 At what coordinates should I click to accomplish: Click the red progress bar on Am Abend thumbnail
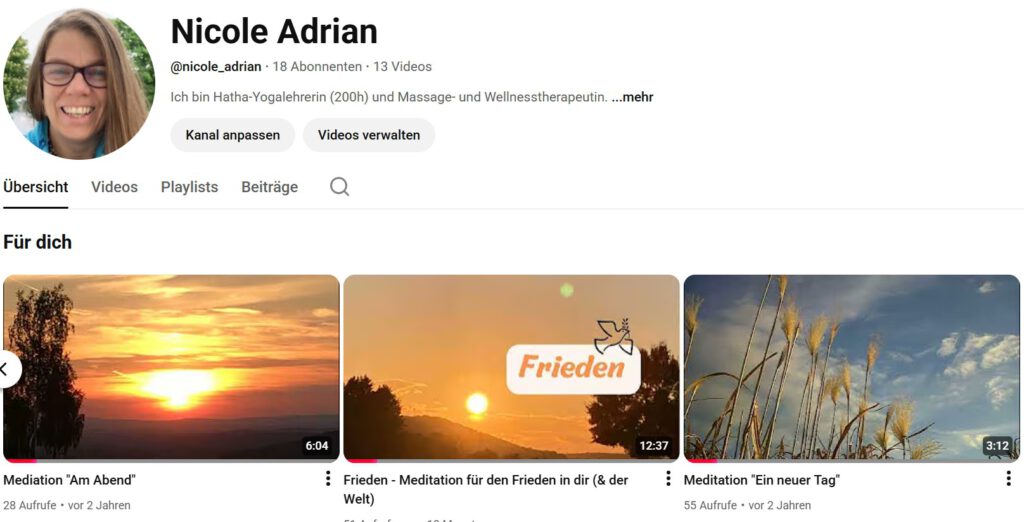click(x=20, y=461)
